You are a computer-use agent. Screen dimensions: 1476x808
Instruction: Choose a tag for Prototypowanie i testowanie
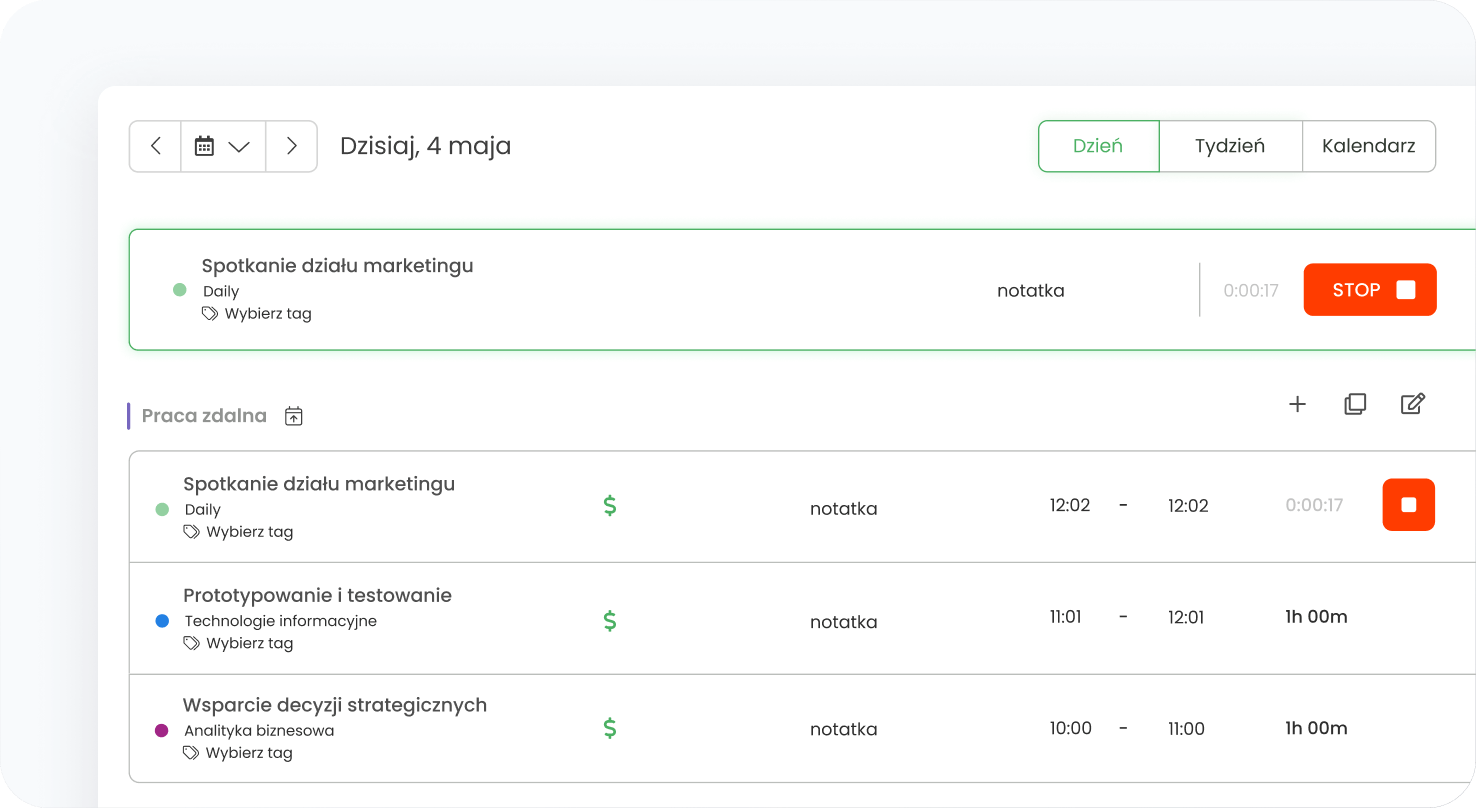click(x=249, y=643)
